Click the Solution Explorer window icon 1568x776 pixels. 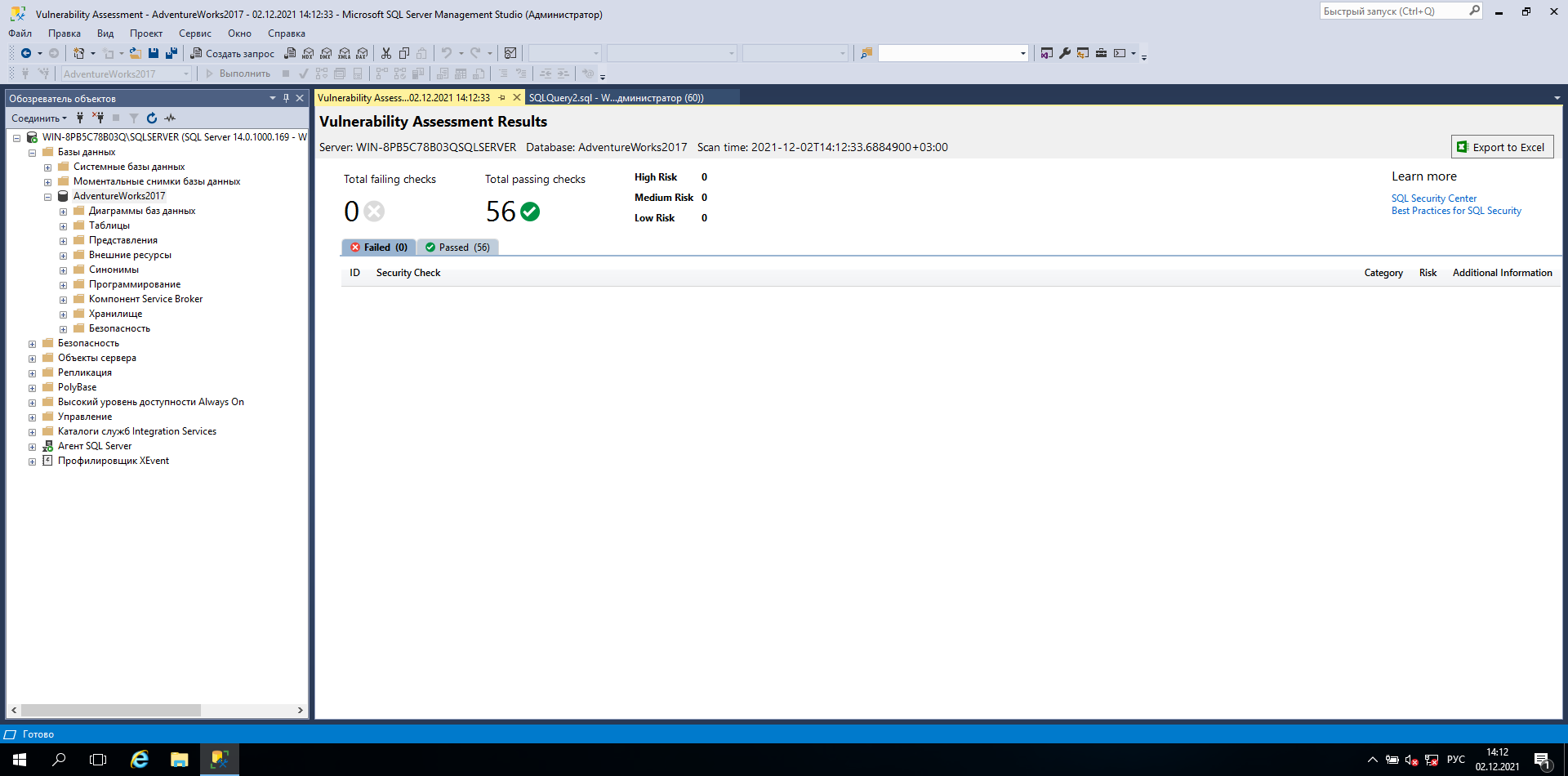tap(1047, 53)
